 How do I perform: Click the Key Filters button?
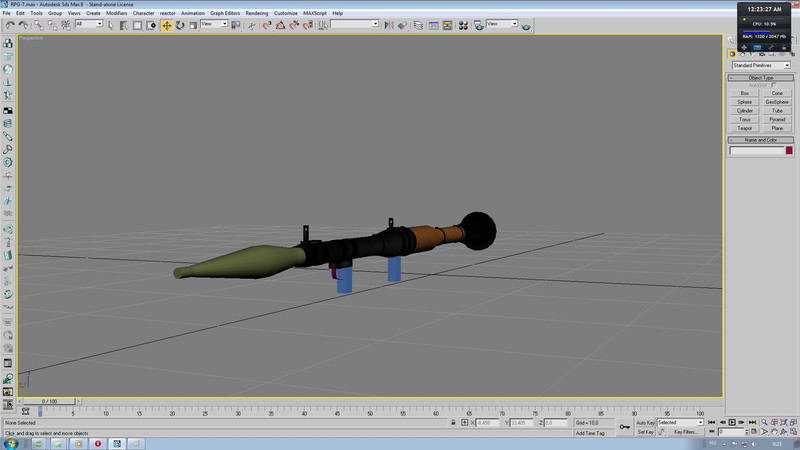point(685,432)
